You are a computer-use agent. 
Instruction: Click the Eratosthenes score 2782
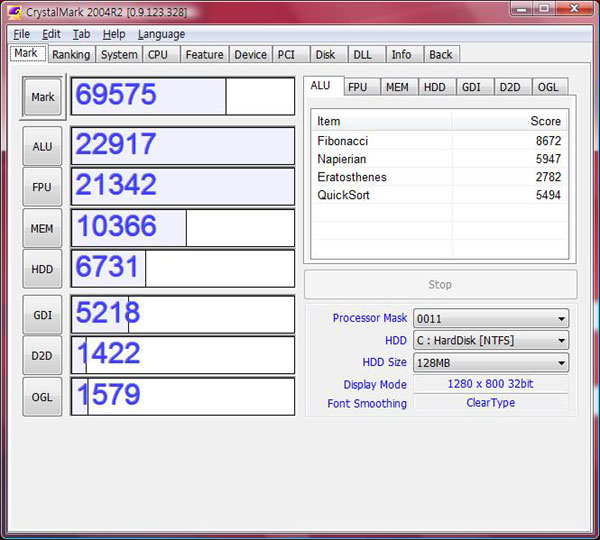tap(548, 177)
